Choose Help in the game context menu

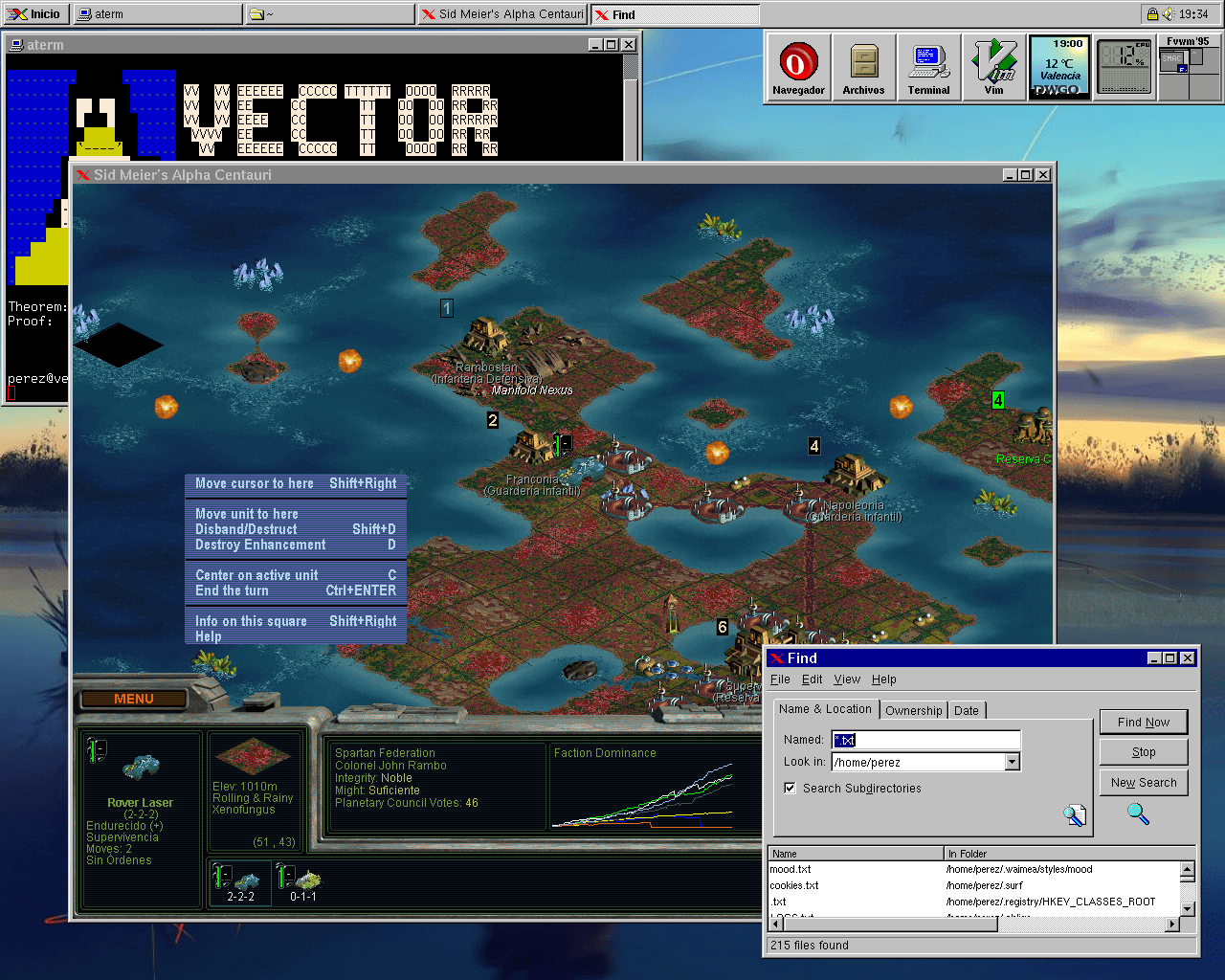296,636
